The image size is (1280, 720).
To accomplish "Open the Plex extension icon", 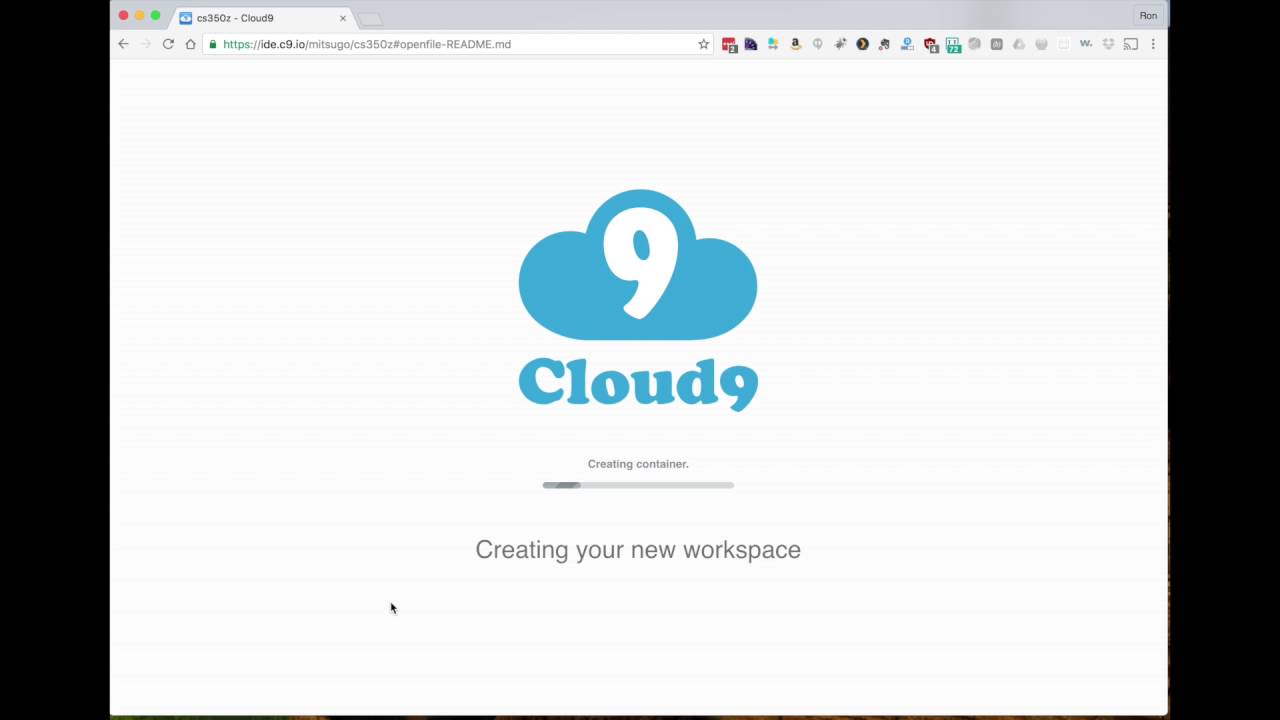I will (862, 44).
